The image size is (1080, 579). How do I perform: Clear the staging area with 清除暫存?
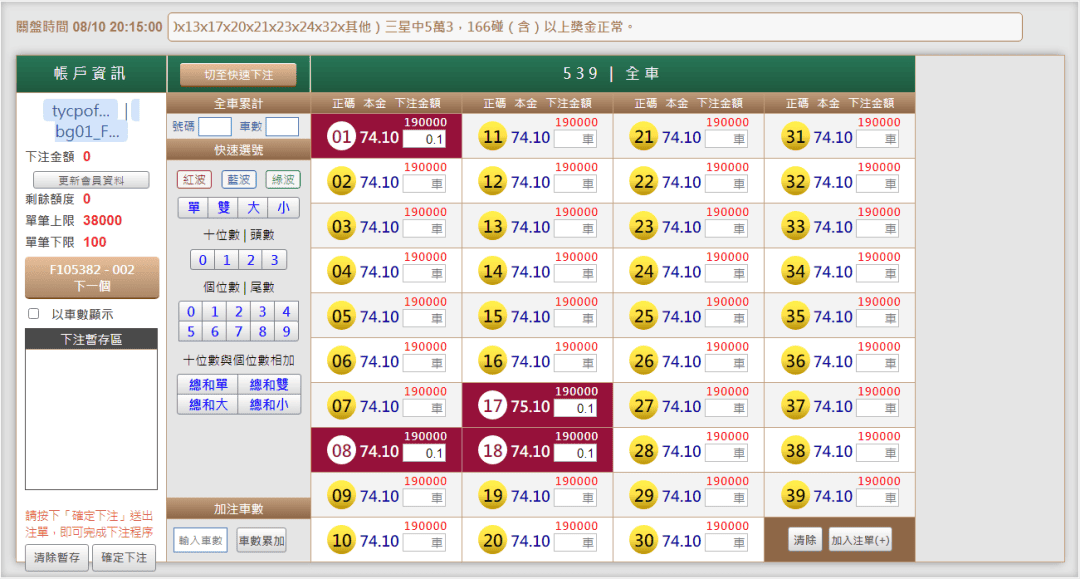tap(56, 557)
